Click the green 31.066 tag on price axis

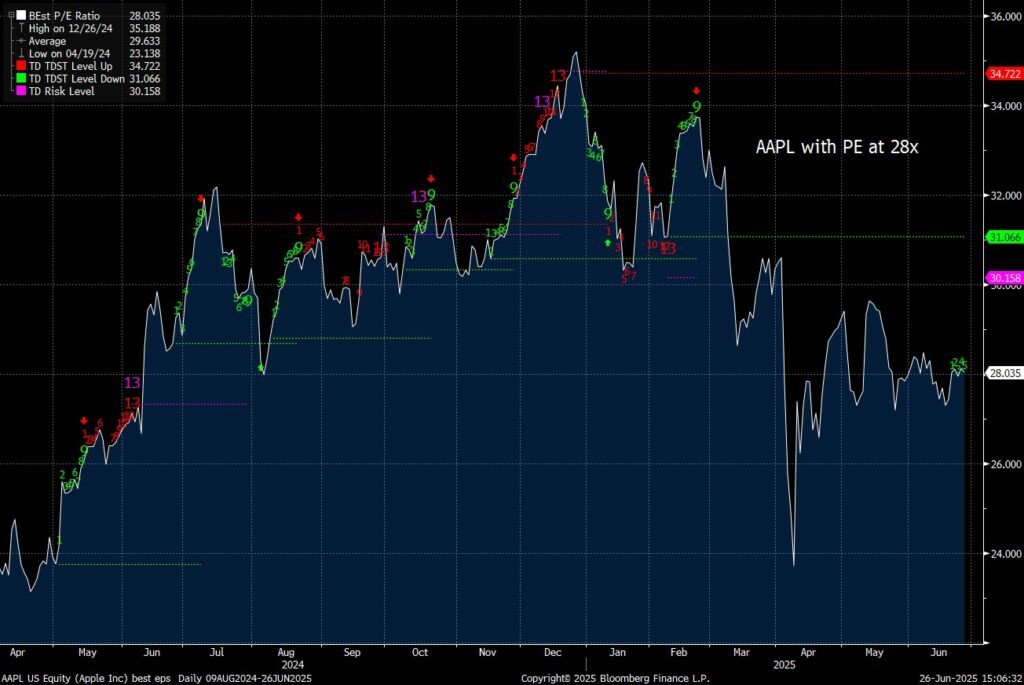[x=1004, y=237]
